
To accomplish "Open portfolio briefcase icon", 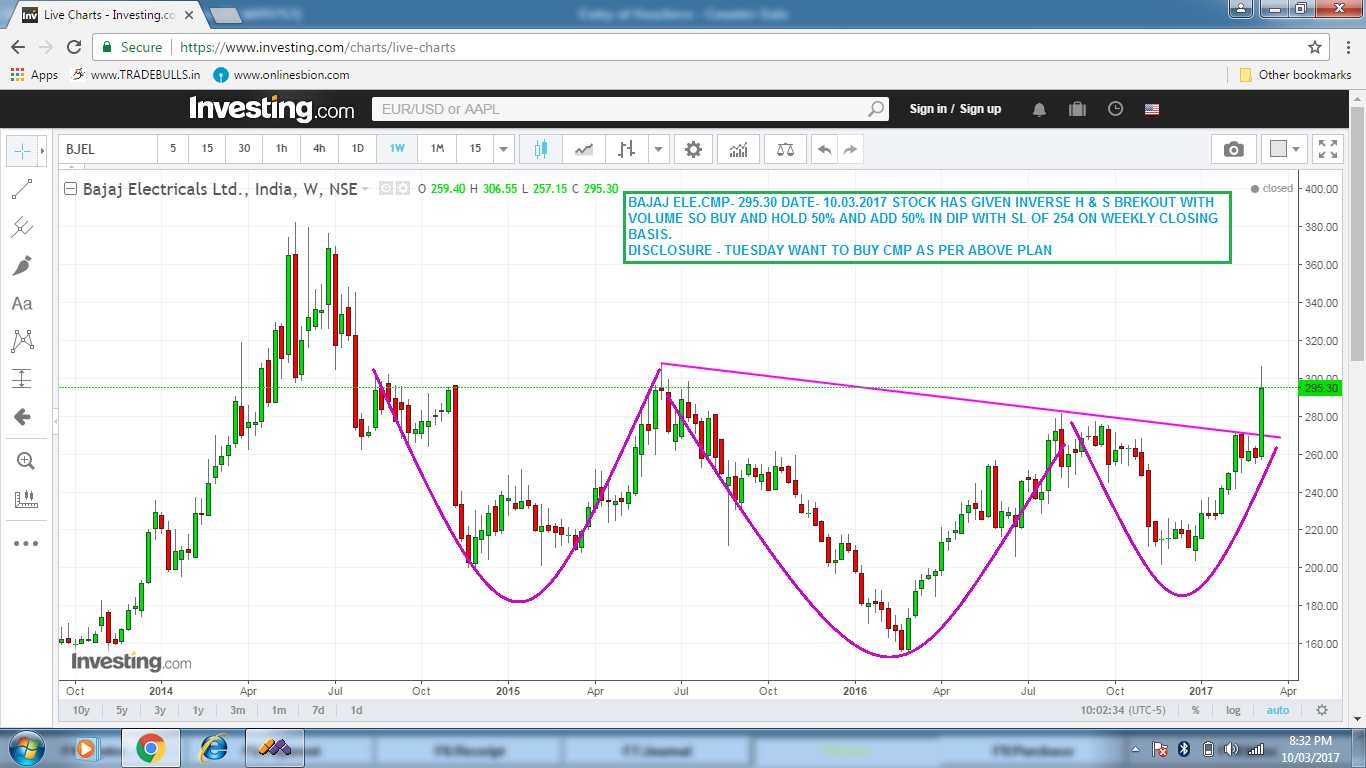I will point(1077,109).
